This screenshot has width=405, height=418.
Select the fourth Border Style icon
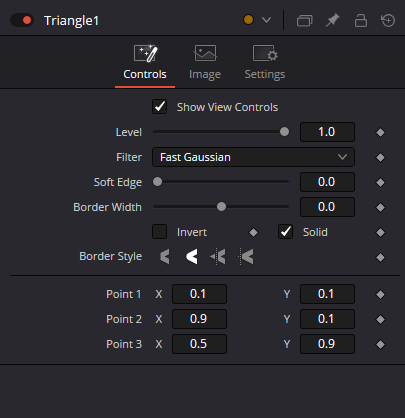click(x=247, y=257)
